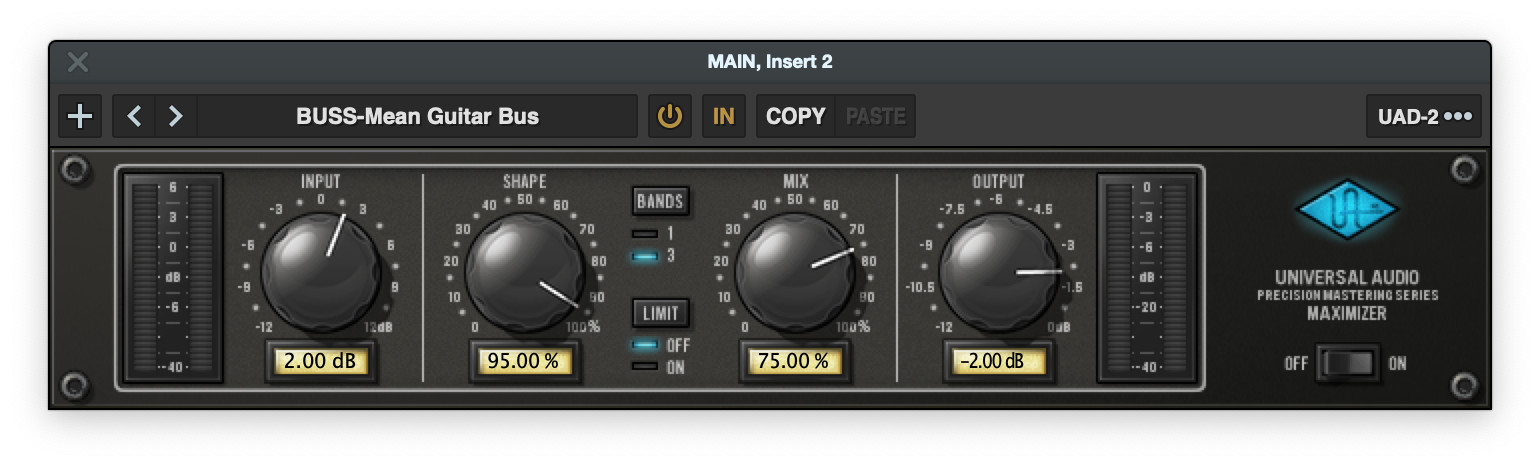Screen dimensions: 1540x466
Task: Go to the next preset with the right arrow
Action: [x=176, y=116]
